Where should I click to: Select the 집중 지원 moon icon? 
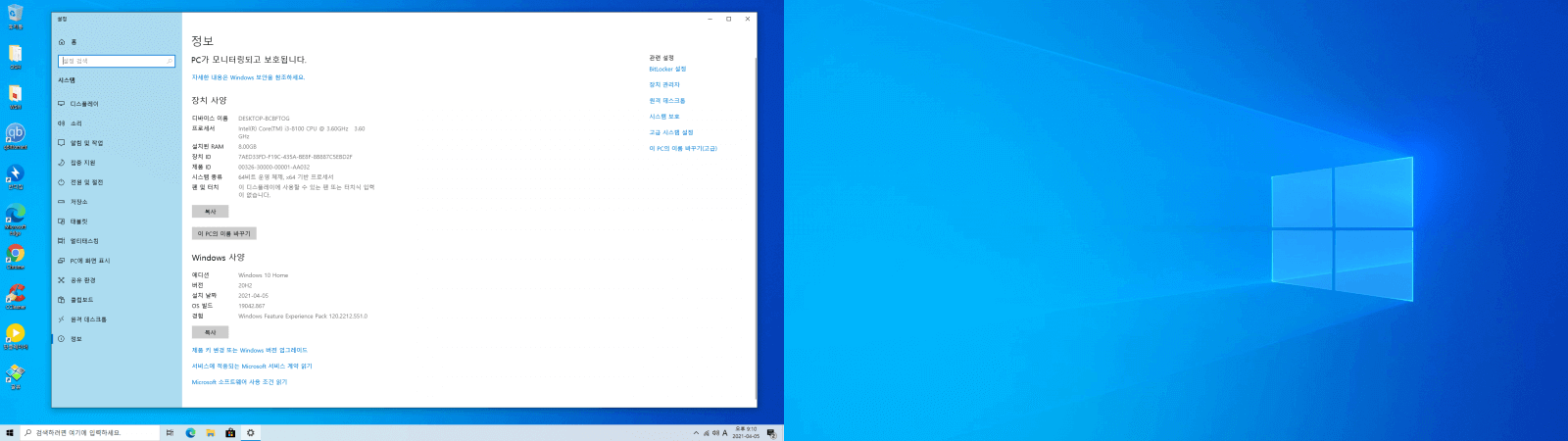click(x=62, y=163)
